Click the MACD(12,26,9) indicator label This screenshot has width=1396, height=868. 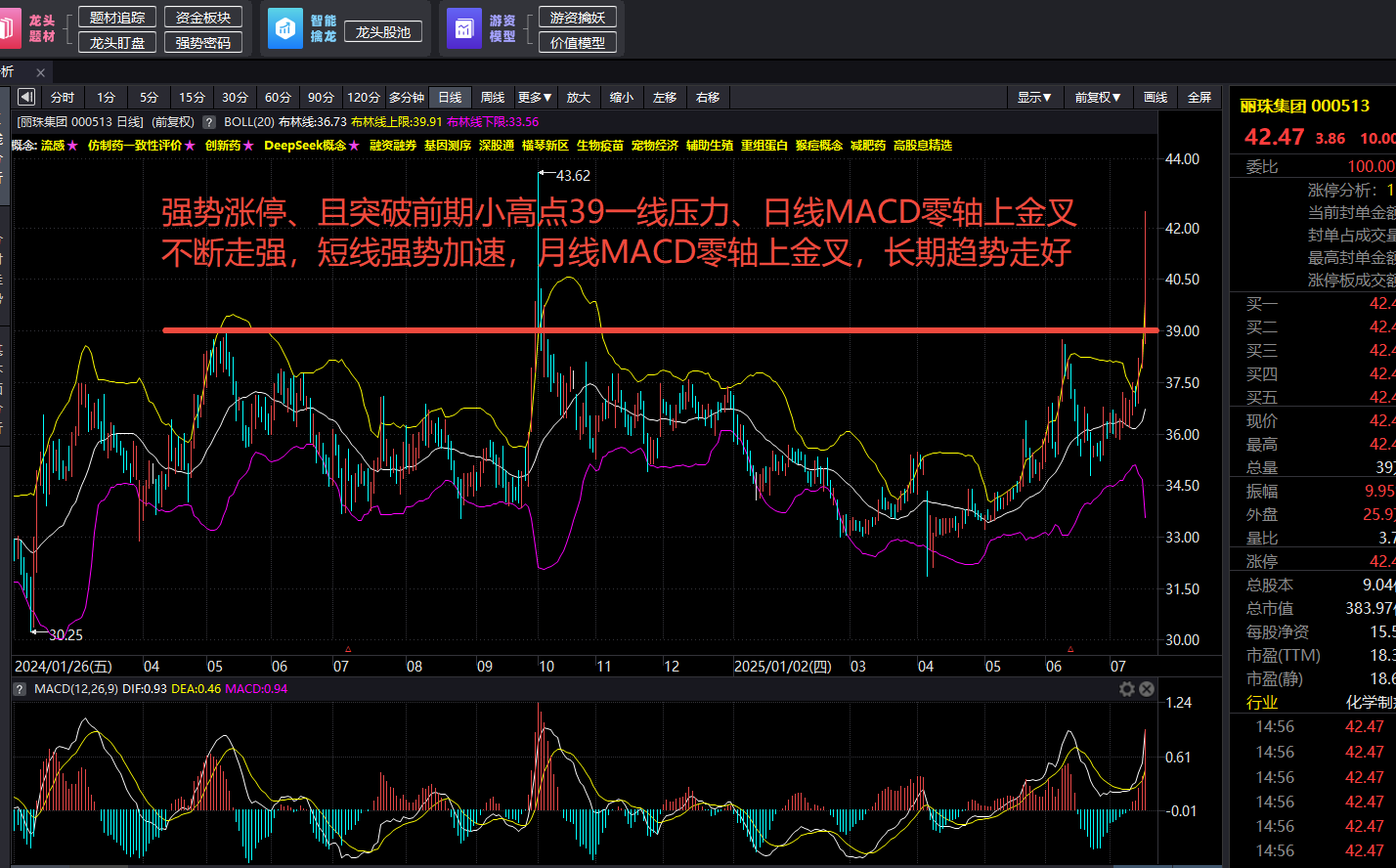click(x=74, y=689)
